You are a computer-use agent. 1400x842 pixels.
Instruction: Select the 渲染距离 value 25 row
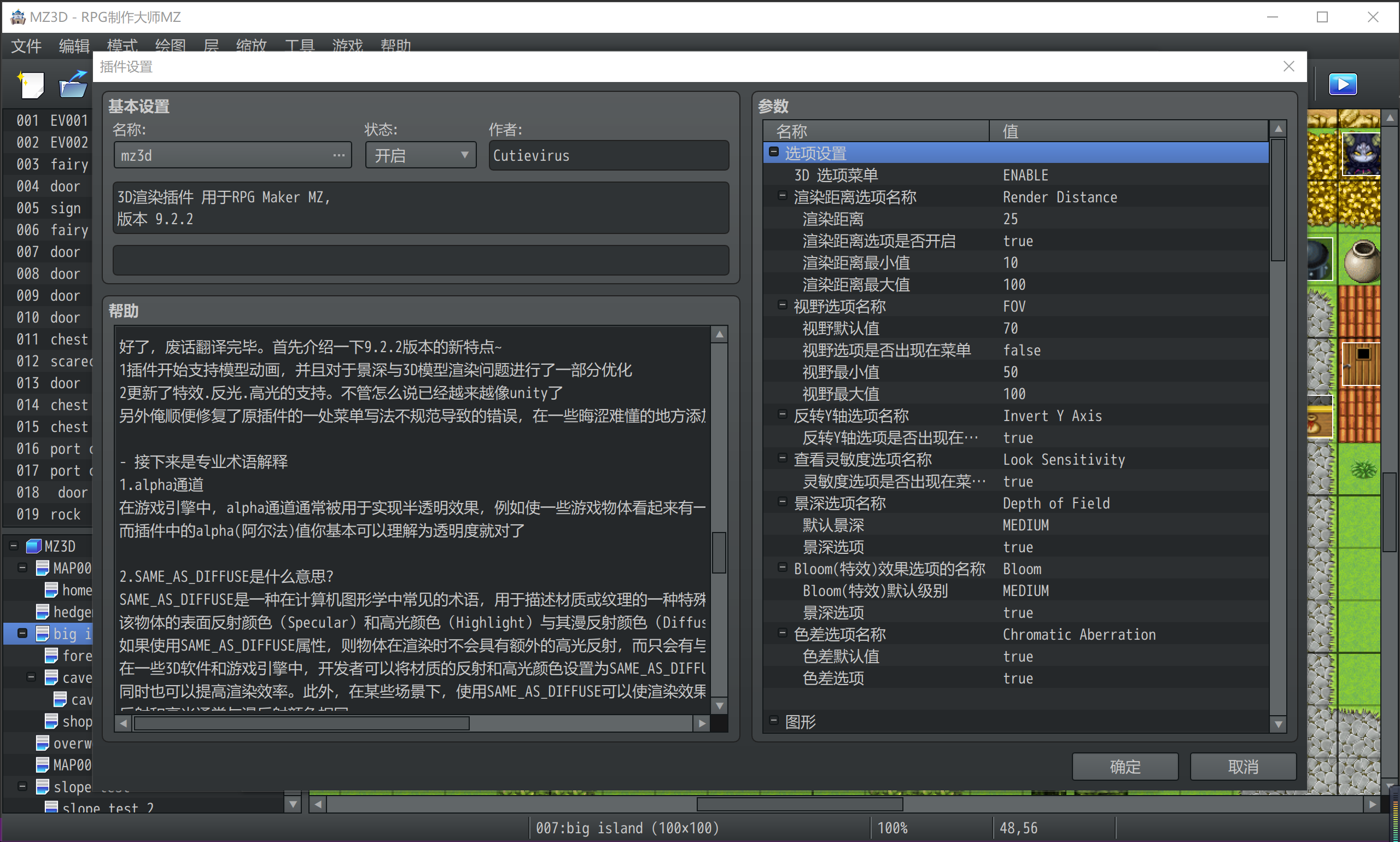click(1016, 219)
